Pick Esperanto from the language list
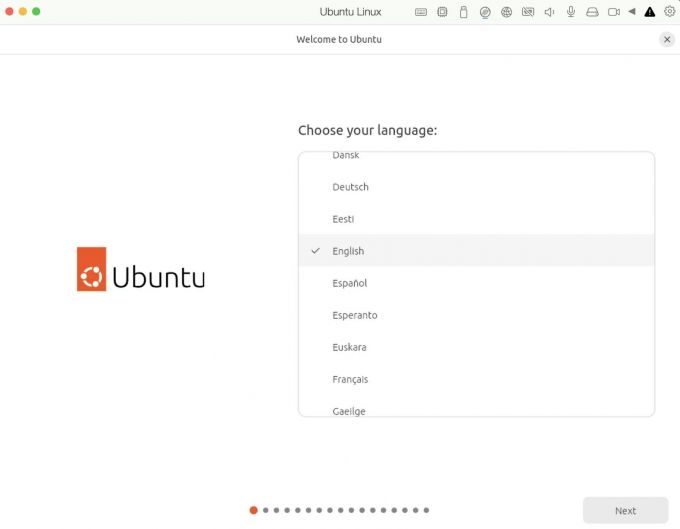 [x=476, y=315]
